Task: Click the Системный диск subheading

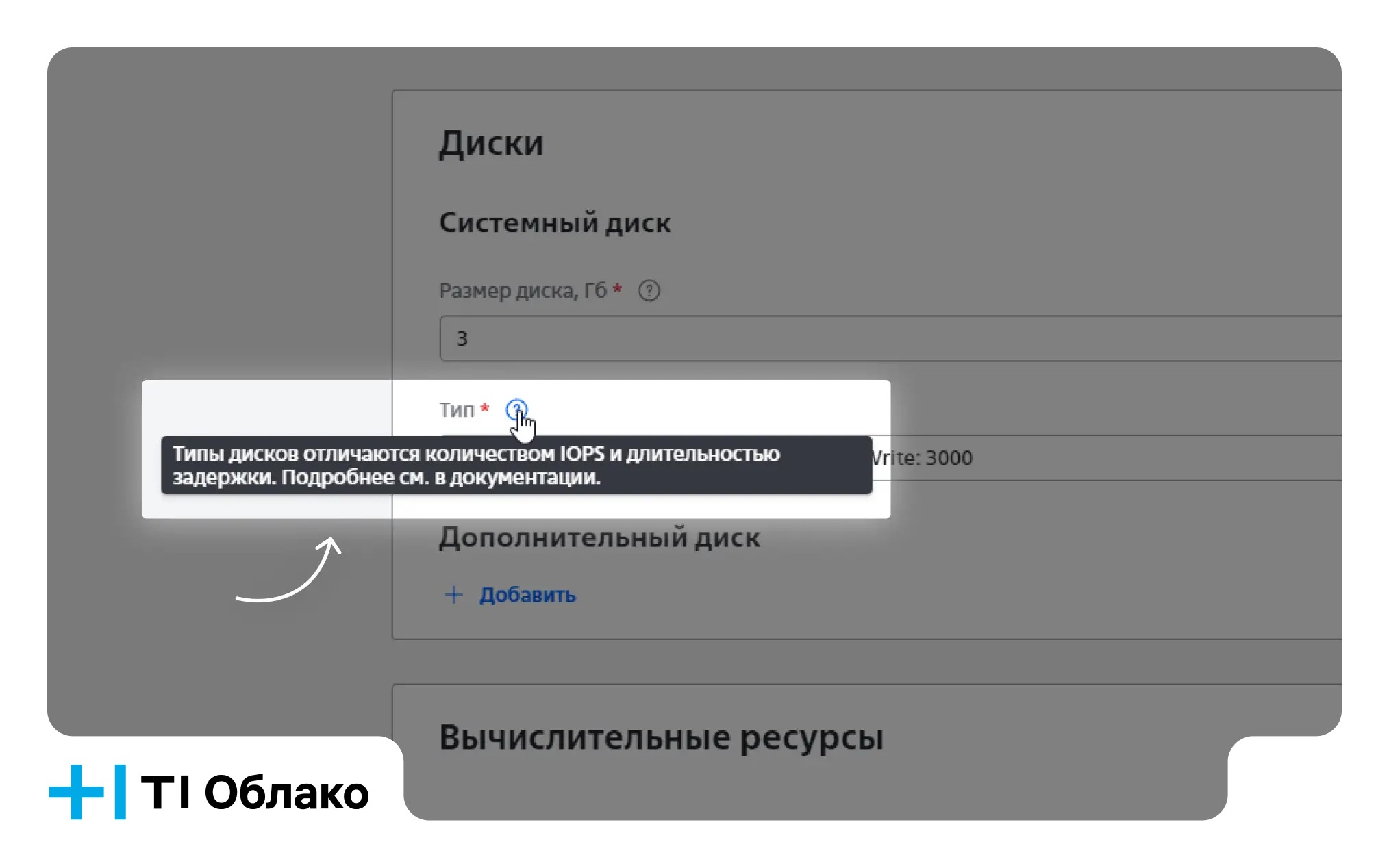Action: point(555,223)
